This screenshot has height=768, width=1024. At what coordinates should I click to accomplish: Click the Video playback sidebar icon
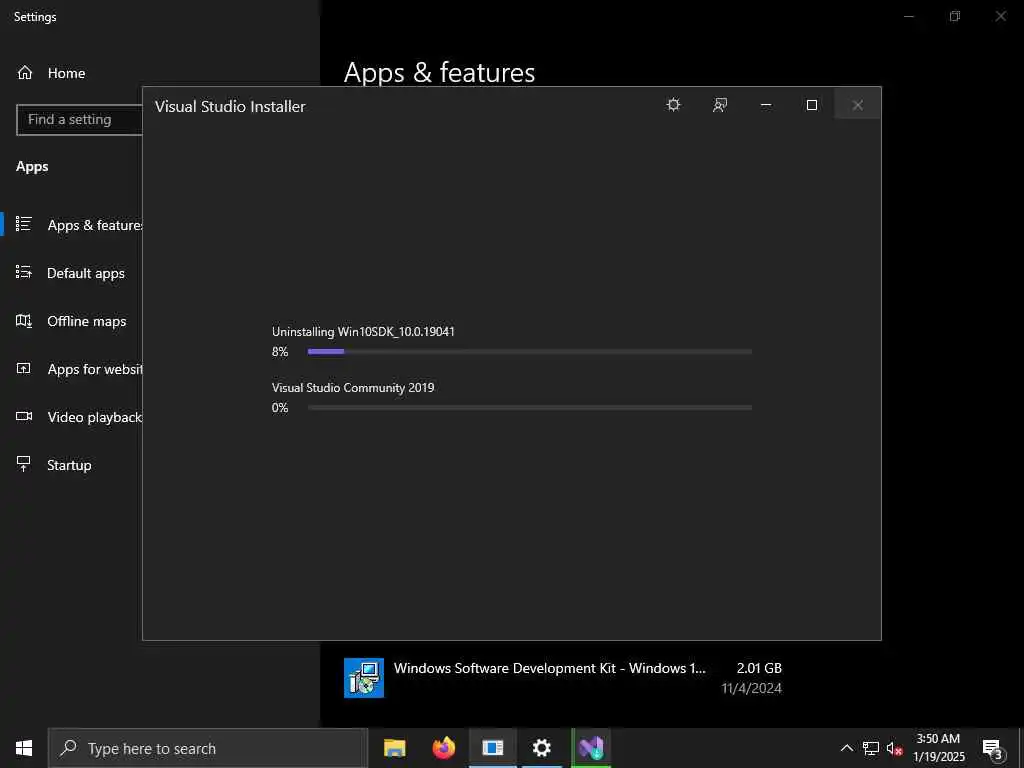[24, 416]
